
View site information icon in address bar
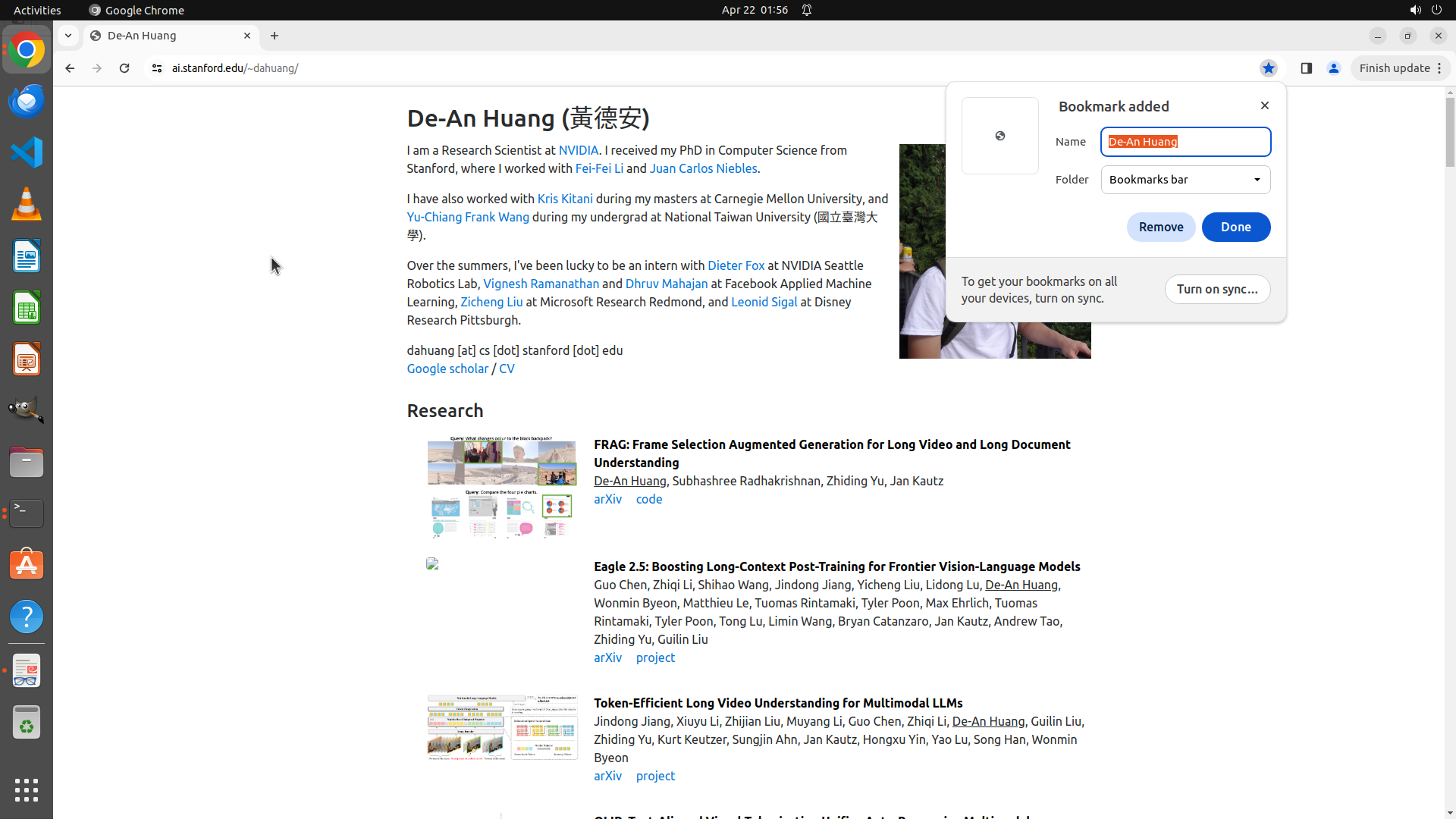coord(157,68)
